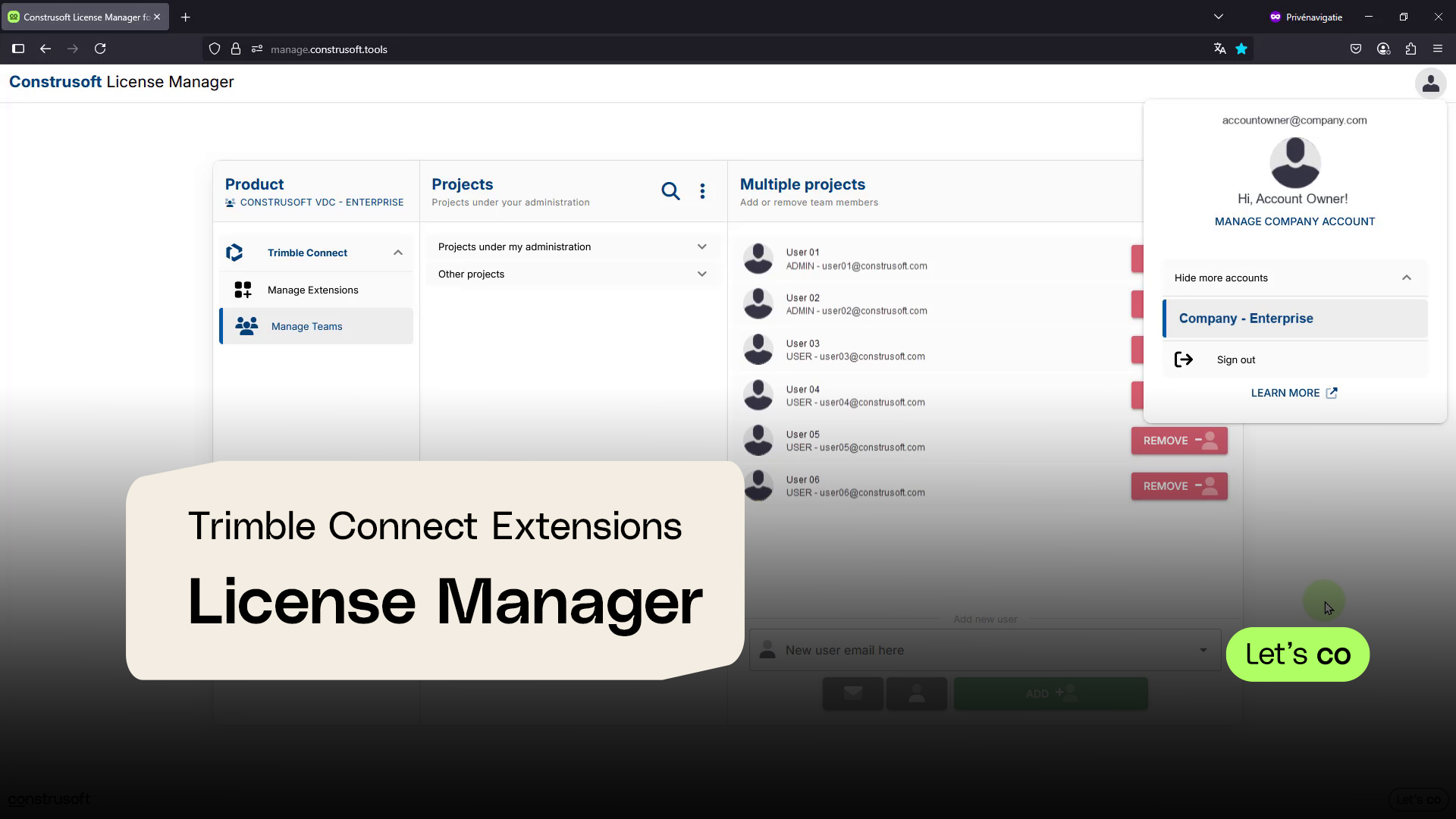Collapse Hide more accounts section
The width and height of the screenshot is (1456, 819).
[1294, 278]
